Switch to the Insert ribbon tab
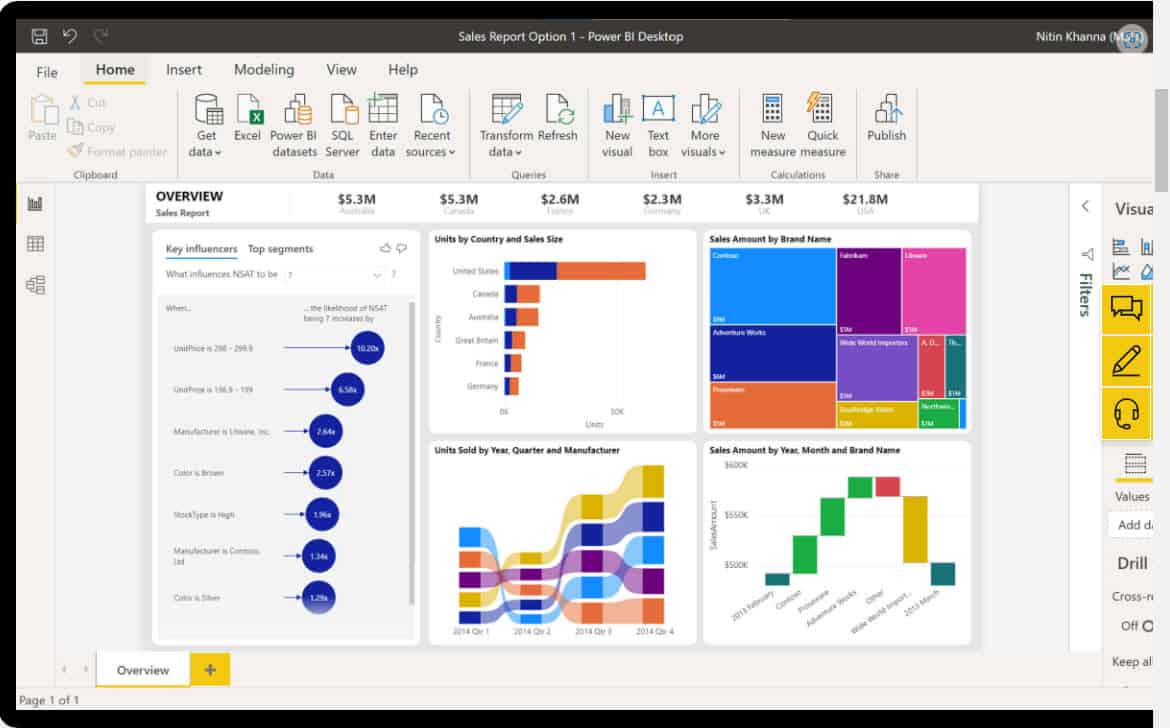The height and width of the screenshot is (728, 1170). coord(184,69)
